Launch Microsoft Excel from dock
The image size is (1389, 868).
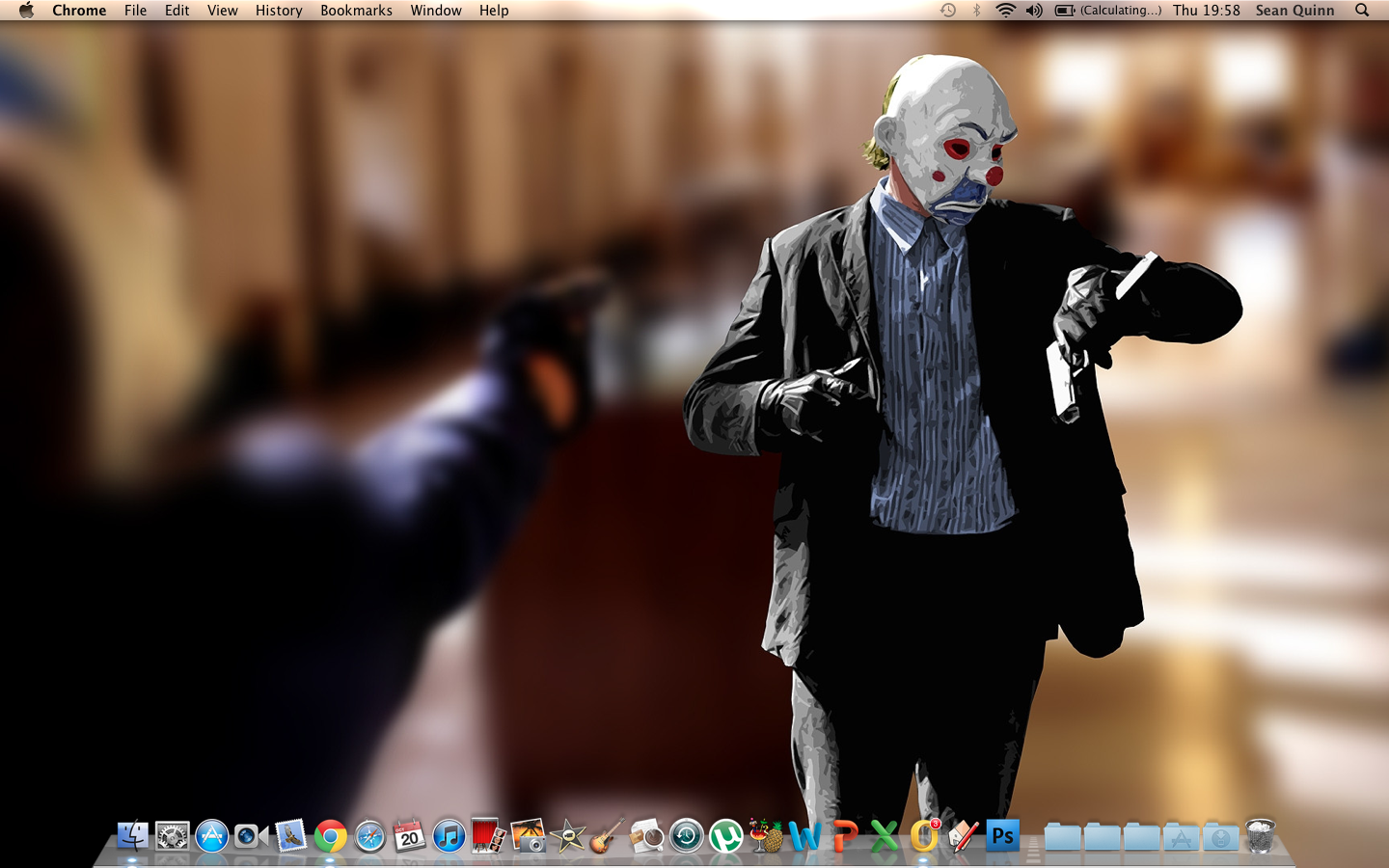click(x=885, y=835)
